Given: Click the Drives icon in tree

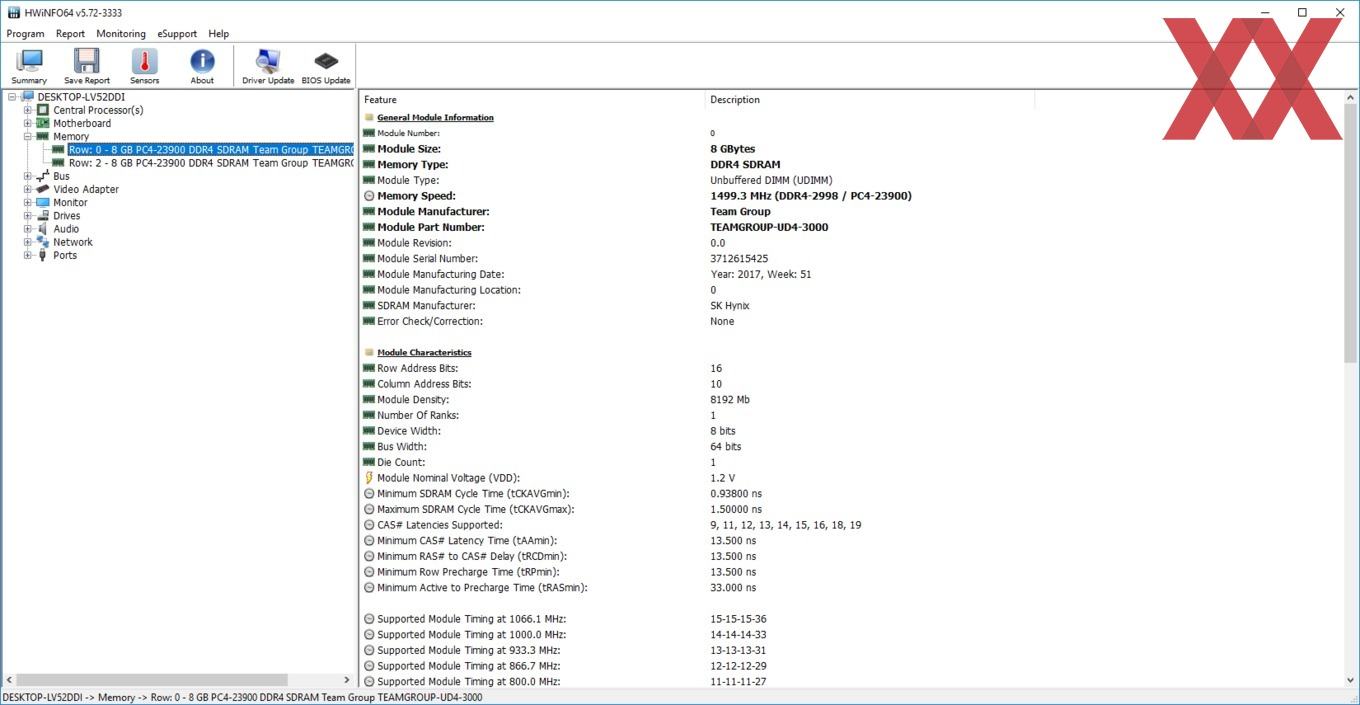Looking at the screenshot, I should pos(43,215).
